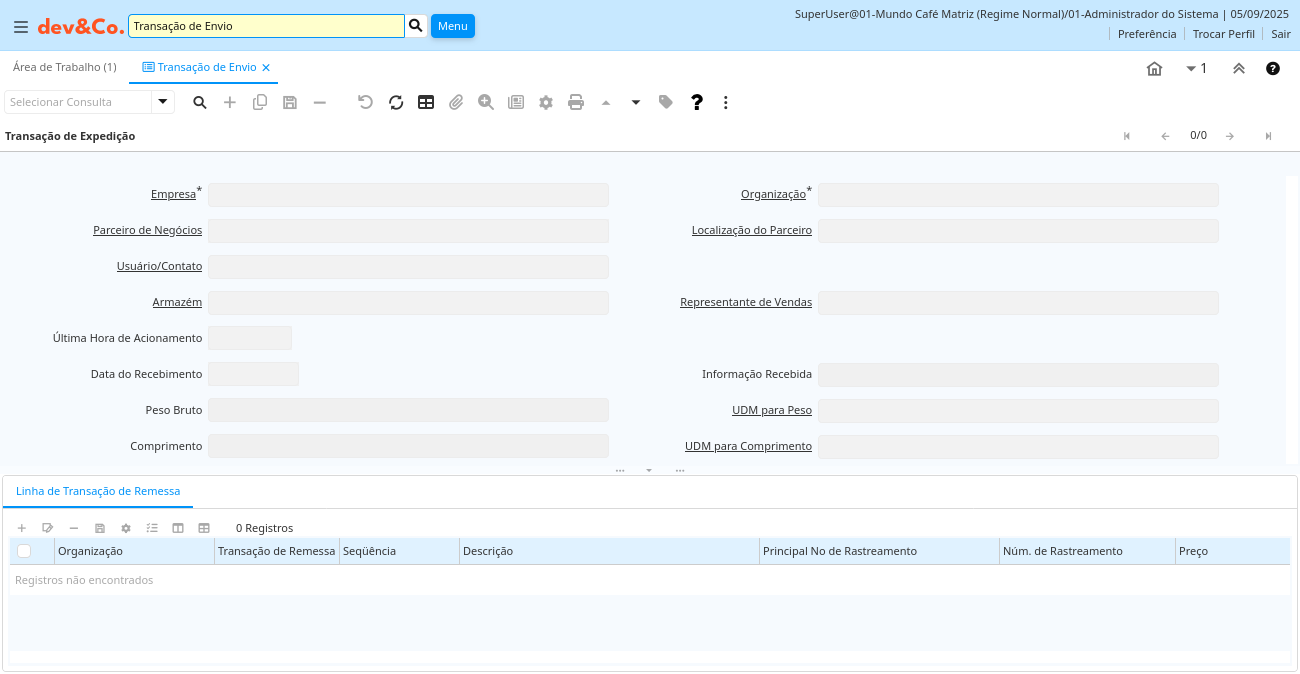Screen dimensions: 1300x674
Task: Expand the Selecionar Consulta dropdown
Action: (x=163, y=102)
